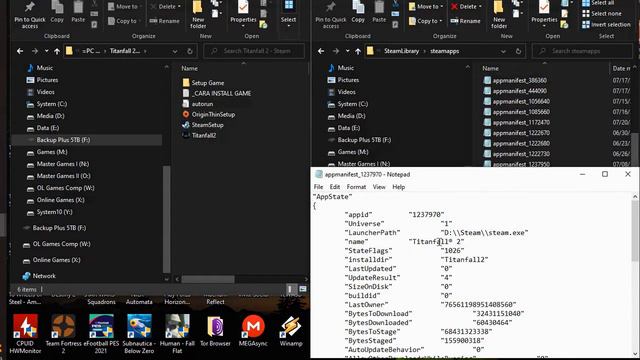Click the Notepad vertical scrollbar thumb
This screenshot has height=360, width=640.
(x=635, y=231)
